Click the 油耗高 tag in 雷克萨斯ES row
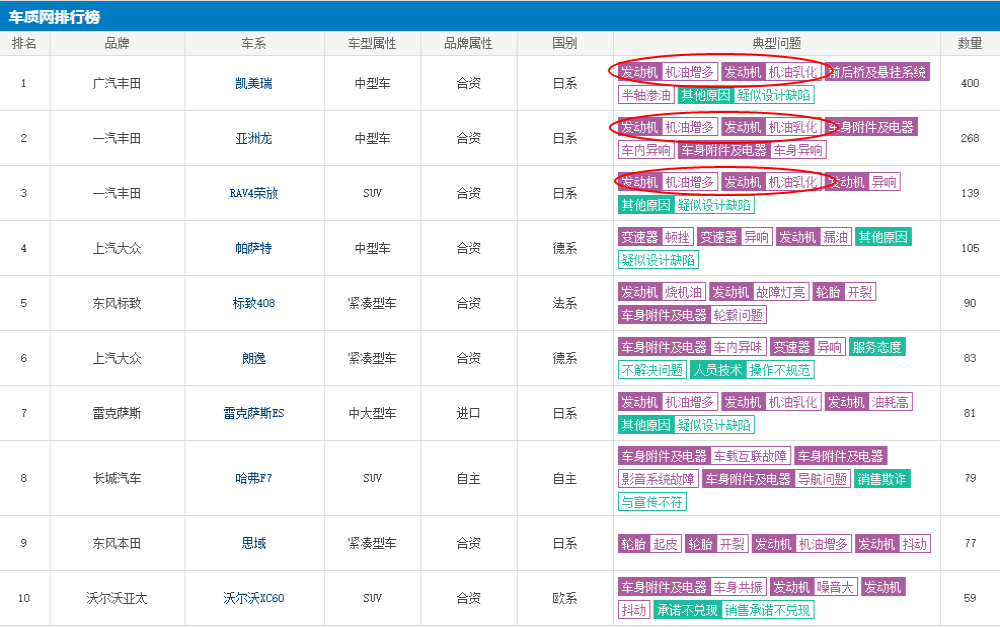Screen dimensions: 1000x627 890,402
